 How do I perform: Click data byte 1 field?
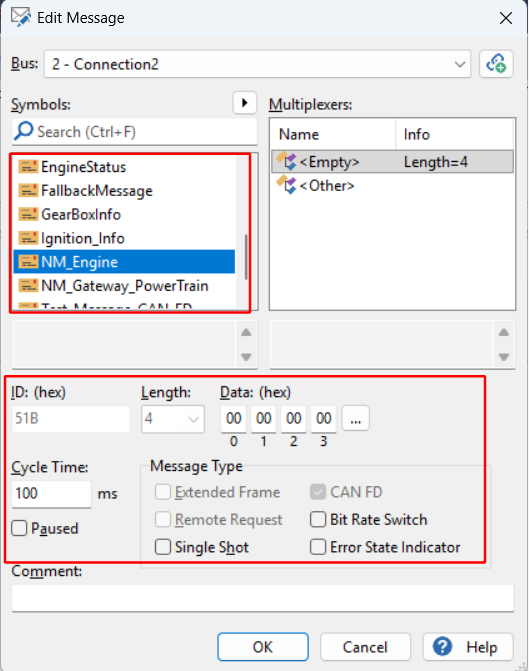[x=264, y=418]
